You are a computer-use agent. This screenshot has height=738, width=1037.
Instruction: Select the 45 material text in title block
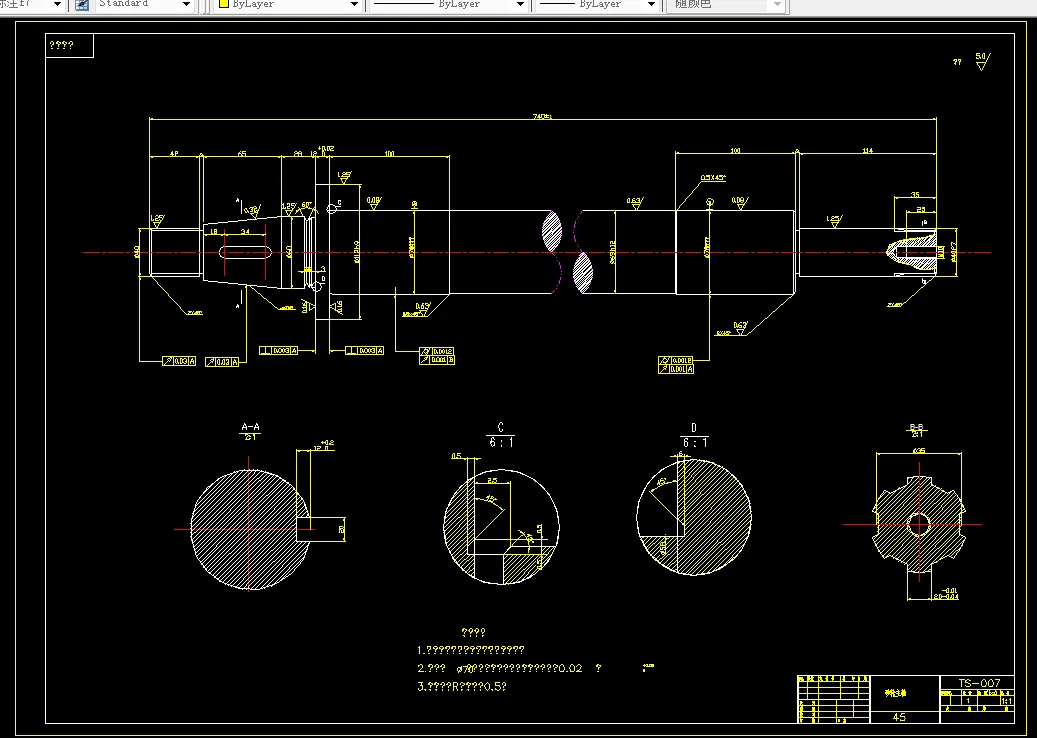coord(899,717)
